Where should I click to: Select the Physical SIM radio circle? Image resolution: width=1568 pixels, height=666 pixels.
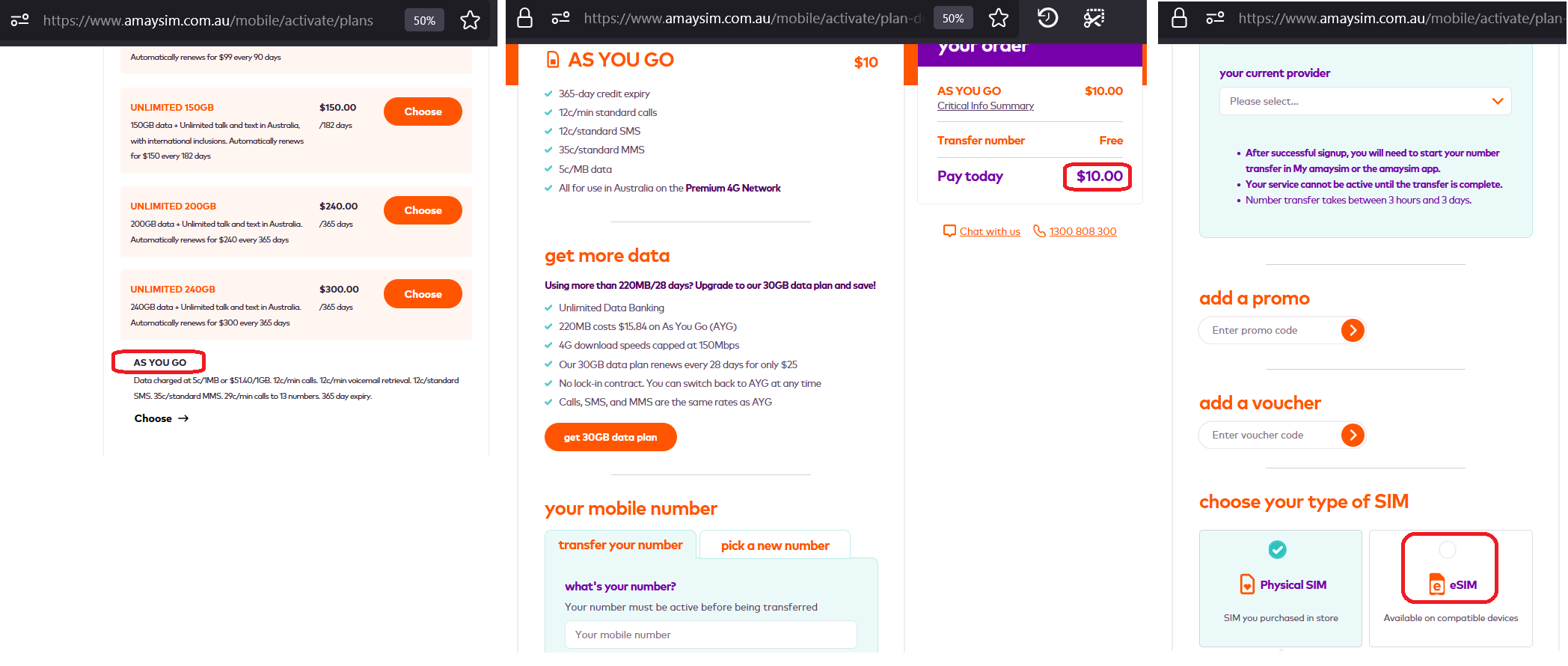coord(1278,550)
